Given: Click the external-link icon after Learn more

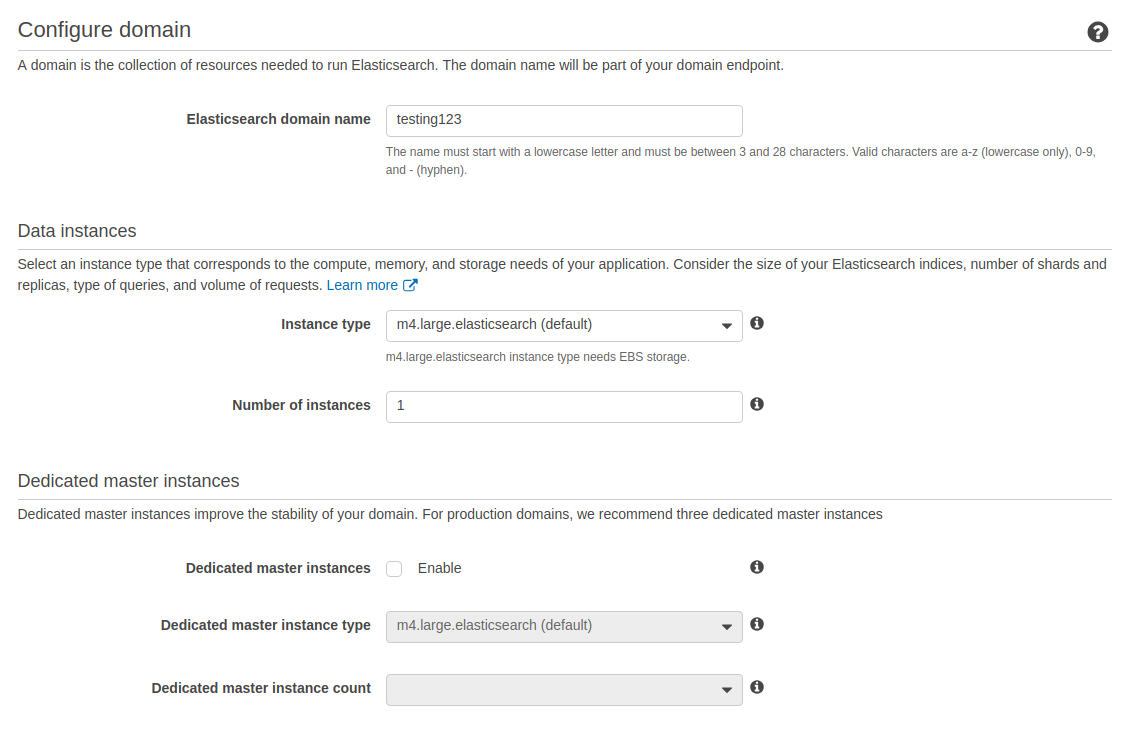Looking at the screenshot, I should [411, 284].
